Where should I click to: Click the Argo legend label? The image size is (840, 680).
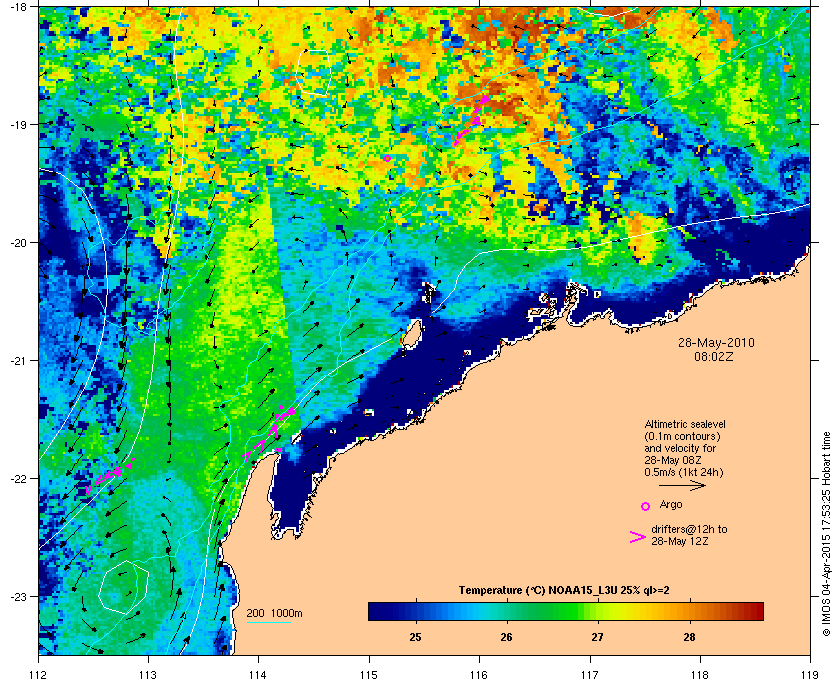pyautogui.click(x=671, y=504)
